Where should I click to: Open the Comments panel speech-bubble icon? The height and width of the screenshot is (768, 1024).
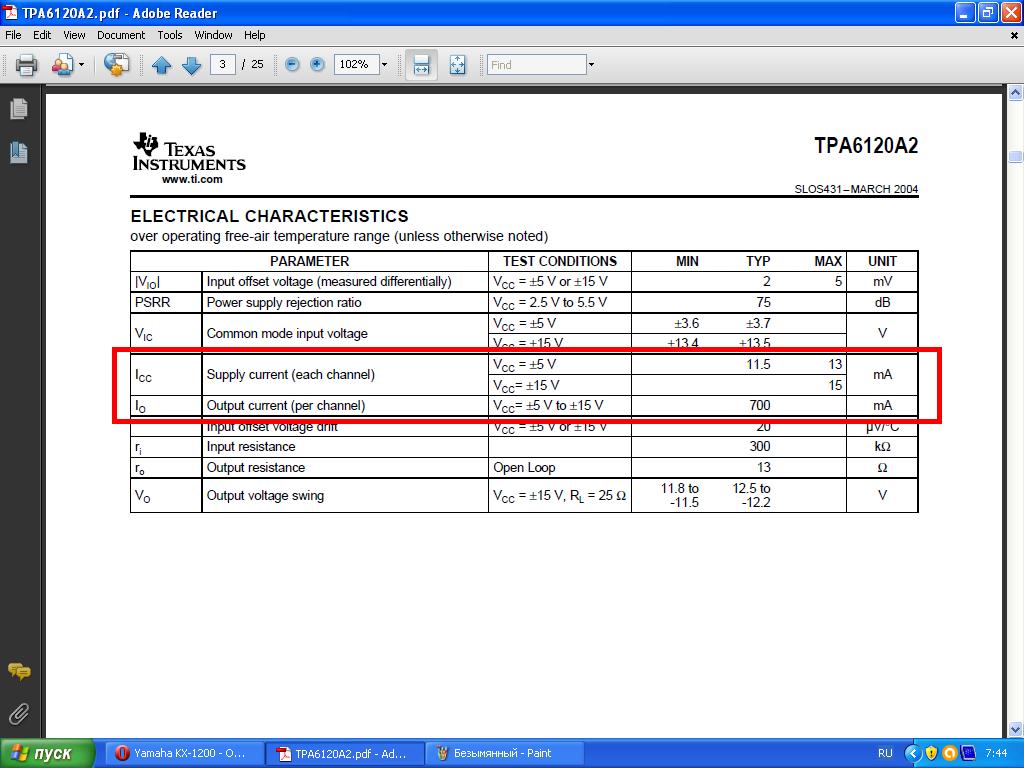point(19,671)
